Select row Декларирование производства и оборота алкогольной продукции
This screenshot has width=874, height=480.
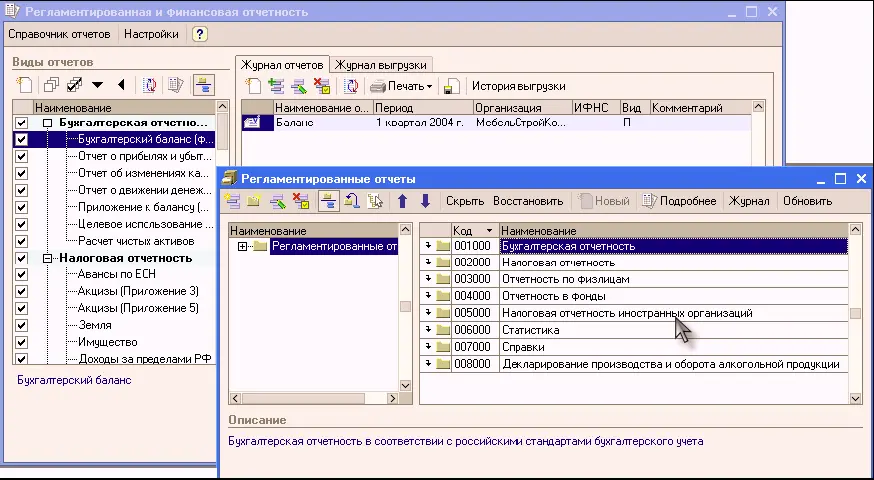click(634, 364)
